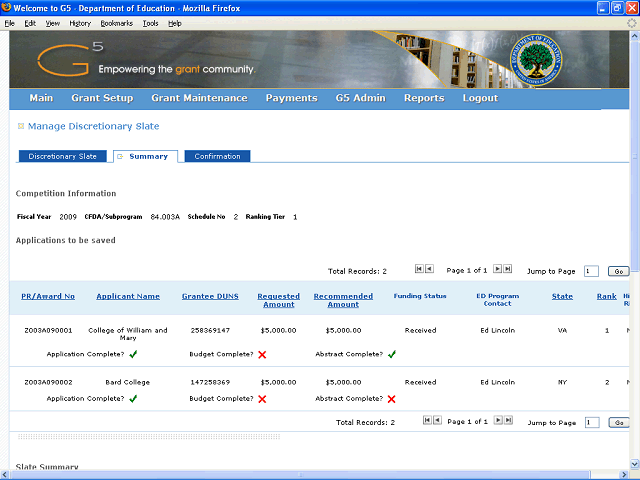This screenshot has height=480, width=640.
Task: Go to first page in top pagination
Action: point(418,270)
